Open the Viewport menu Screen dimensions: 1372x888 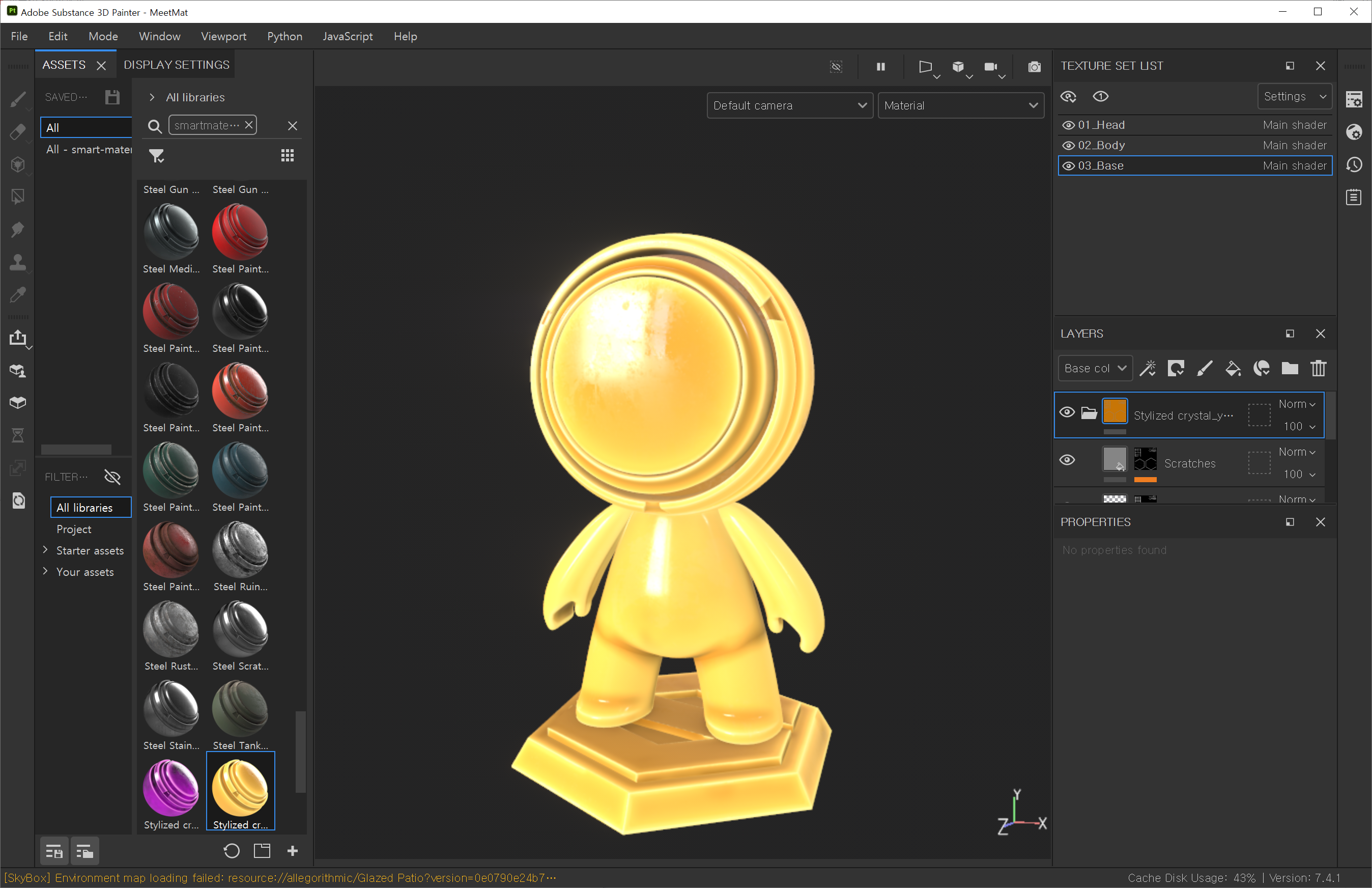tap(223, 36)
